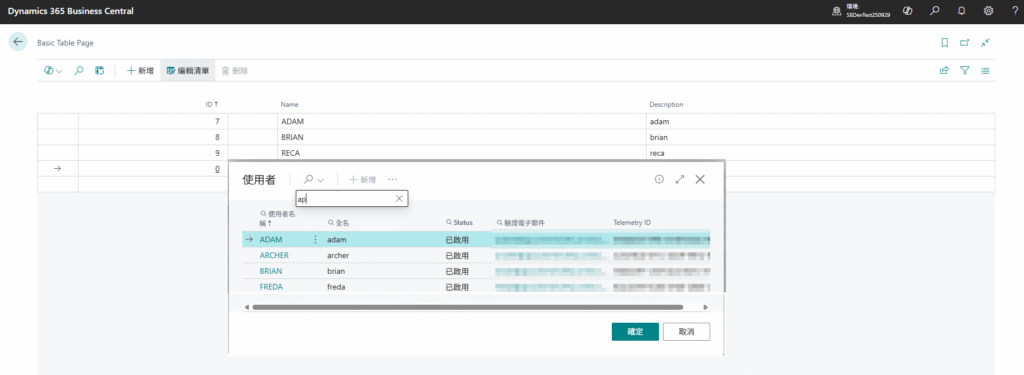Click the Status column header in dialog
The width and height of the screenshot is (1024, 375).
459,223
